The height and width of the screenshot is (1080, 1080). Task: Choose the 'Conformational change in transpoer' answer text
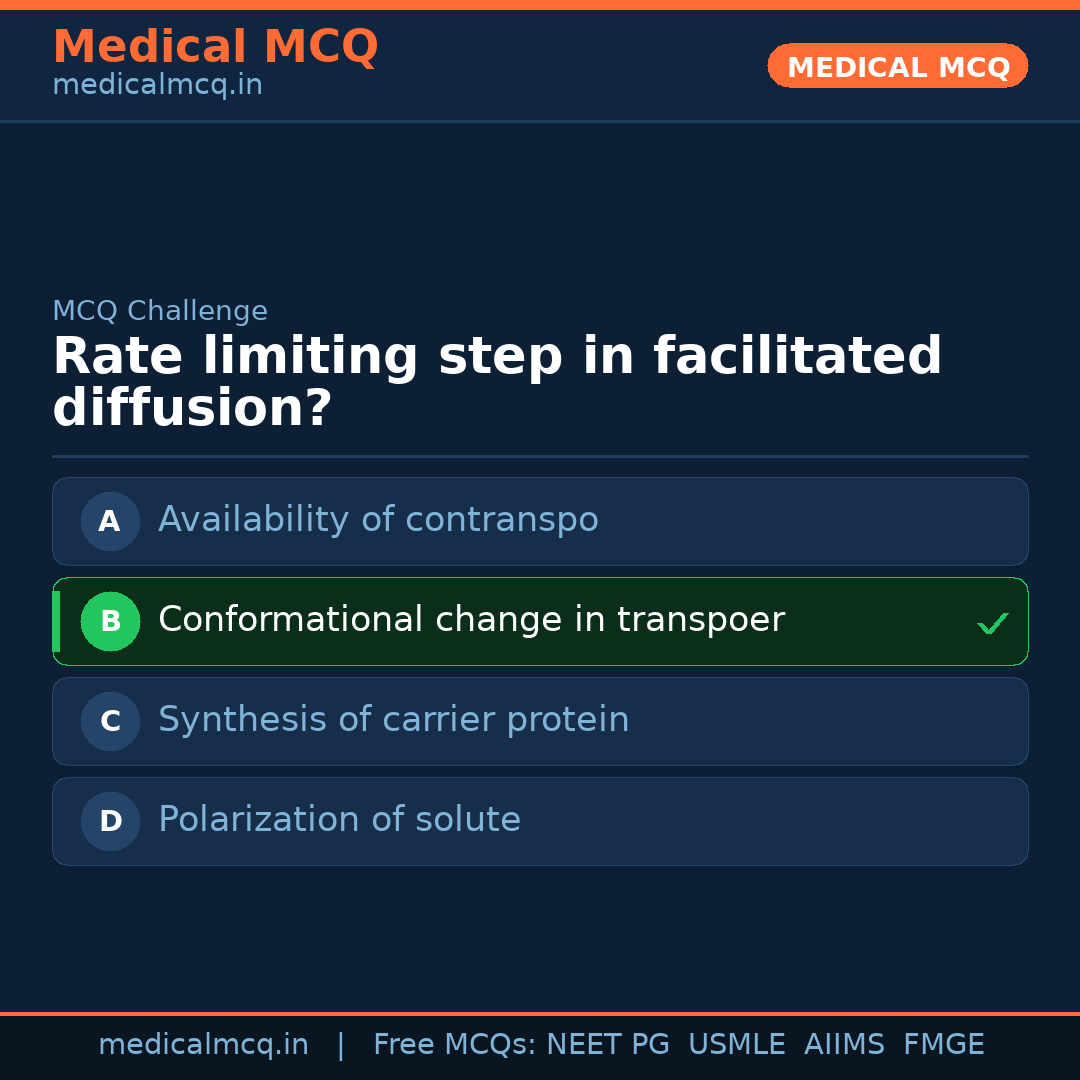click(x=471, y=620)
